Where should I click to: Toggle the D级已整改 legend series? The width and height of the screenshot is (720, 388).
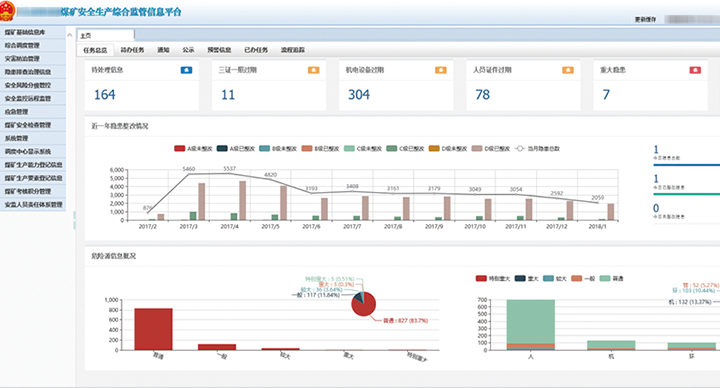click(x=491, y=148)
